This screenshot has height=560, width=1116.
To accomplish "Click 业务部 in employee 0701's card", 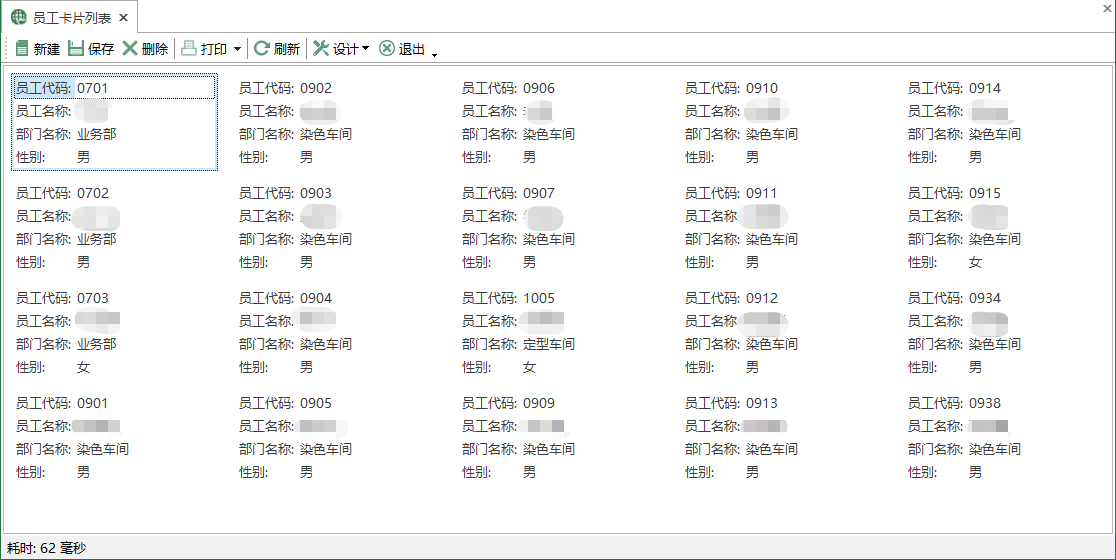I will point(96,134).
